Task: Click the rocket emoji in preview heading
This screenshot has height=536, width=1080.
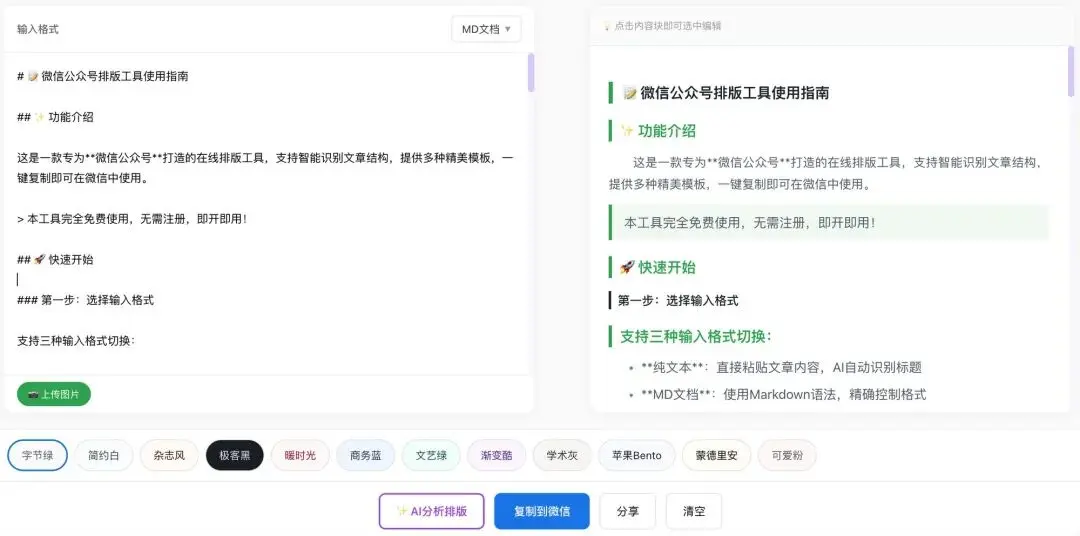Action: (627, 267)
